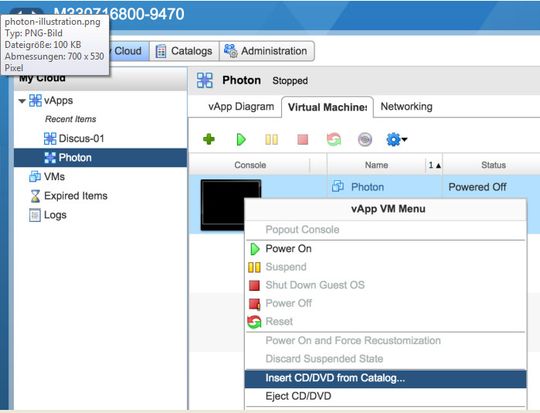Click the Discus-01 vApp icon
The height and width of the screenshot is (413, 540).
[50, 138]
